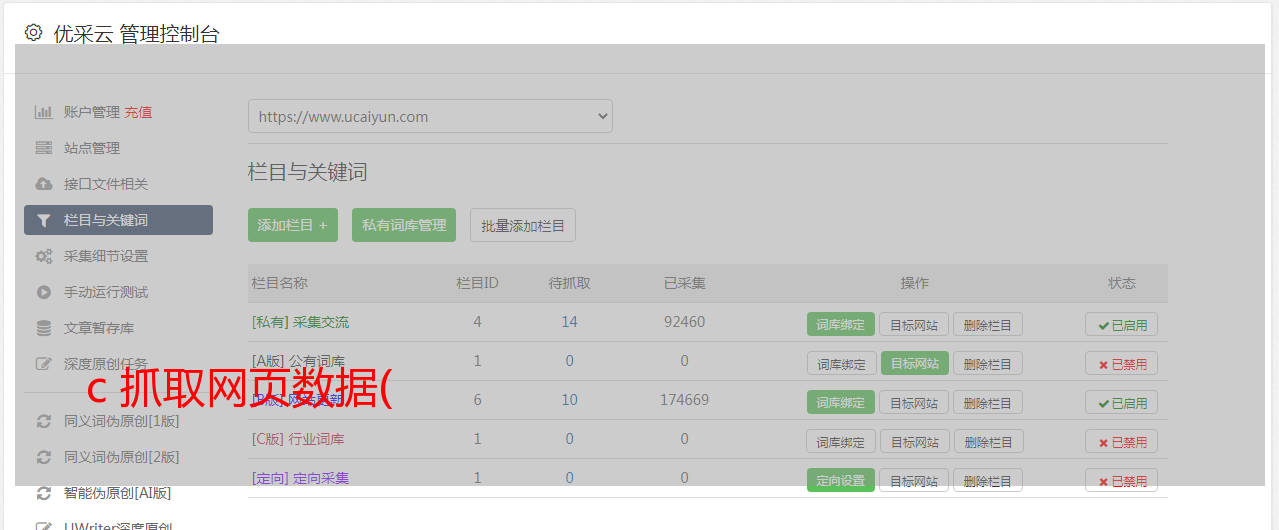Click the red 充值 link
The height and width of the screenshot is (530, 1279).
click(138, 112)
